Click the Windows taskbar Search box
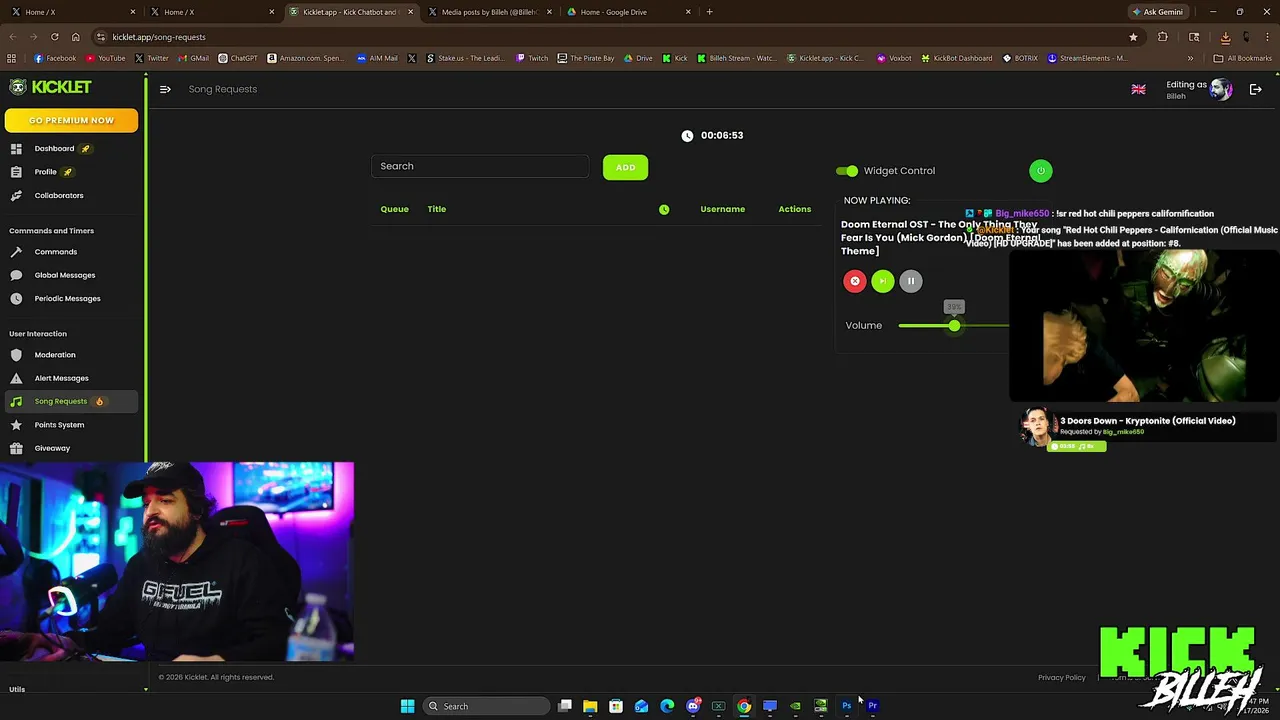 487,706
